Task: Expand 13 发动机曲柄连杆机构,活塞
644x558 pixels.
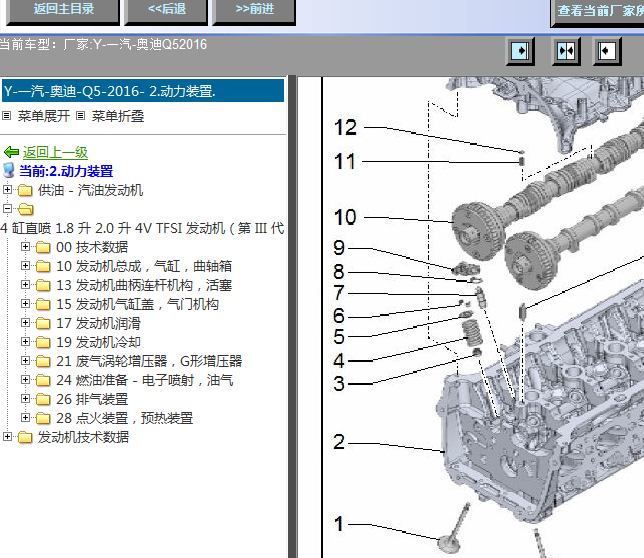Action: point(25,285)
